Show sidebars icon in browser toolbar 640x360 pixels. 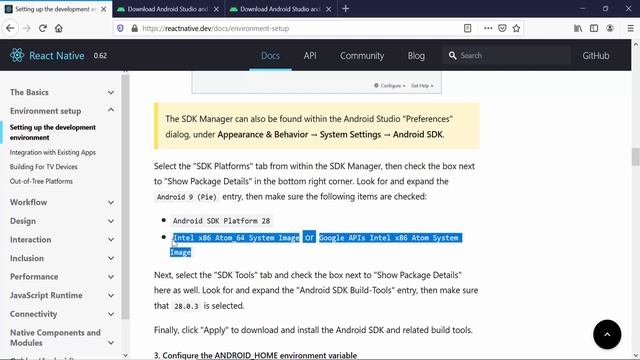tap(594, 28)
